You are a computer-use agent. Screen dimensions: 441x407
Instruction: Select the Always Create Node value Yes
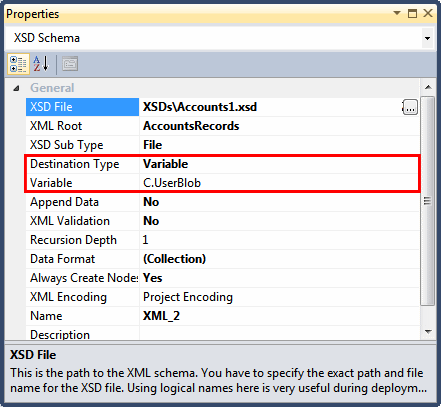(x=152, y=278)
